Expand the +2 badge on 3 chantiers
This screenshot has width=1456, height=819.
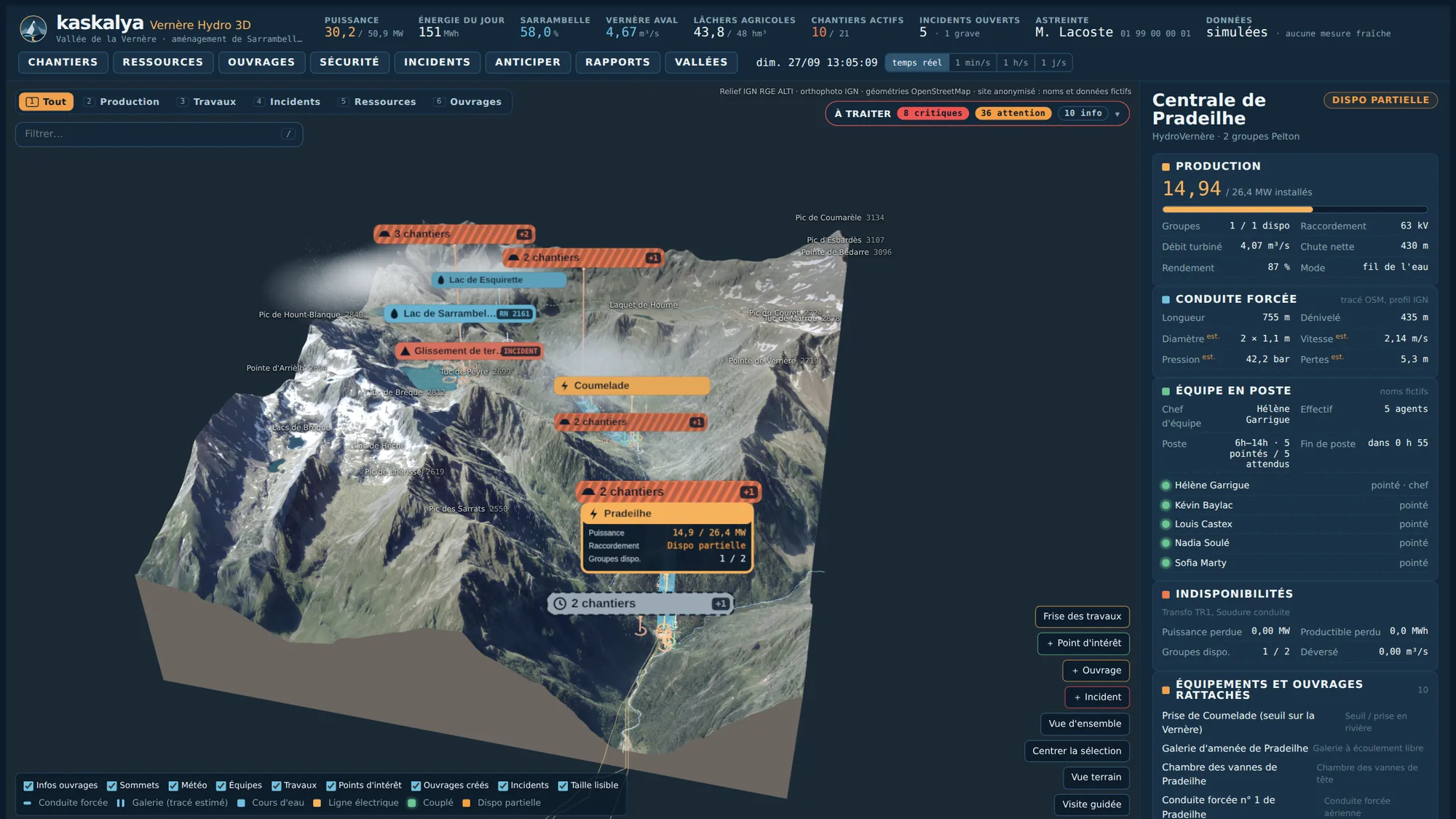pos(523,234)
